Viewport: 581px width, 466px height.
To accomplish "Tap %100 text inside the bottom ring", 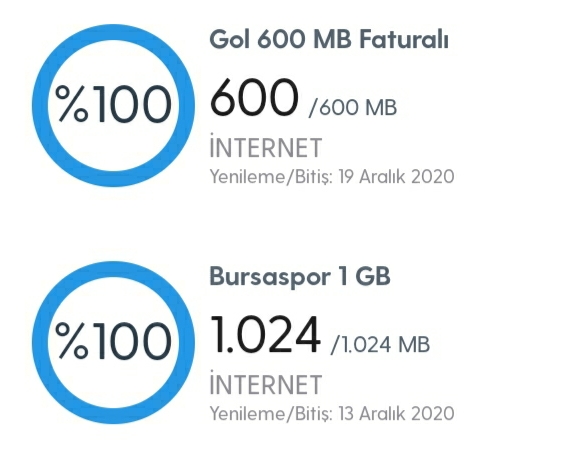I will tap(113, 341).
